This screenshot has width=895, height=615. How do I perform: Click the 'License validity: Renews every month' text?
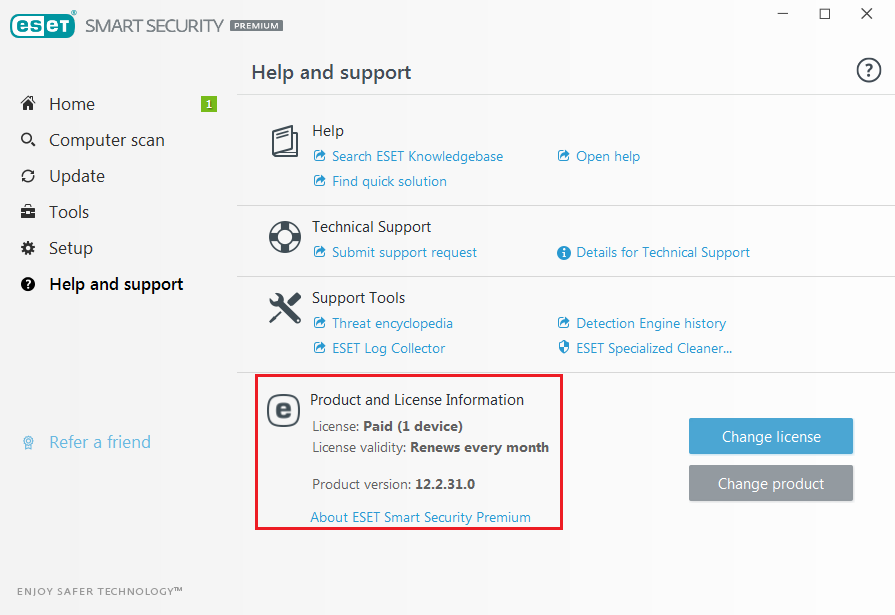tap(430, 447)
